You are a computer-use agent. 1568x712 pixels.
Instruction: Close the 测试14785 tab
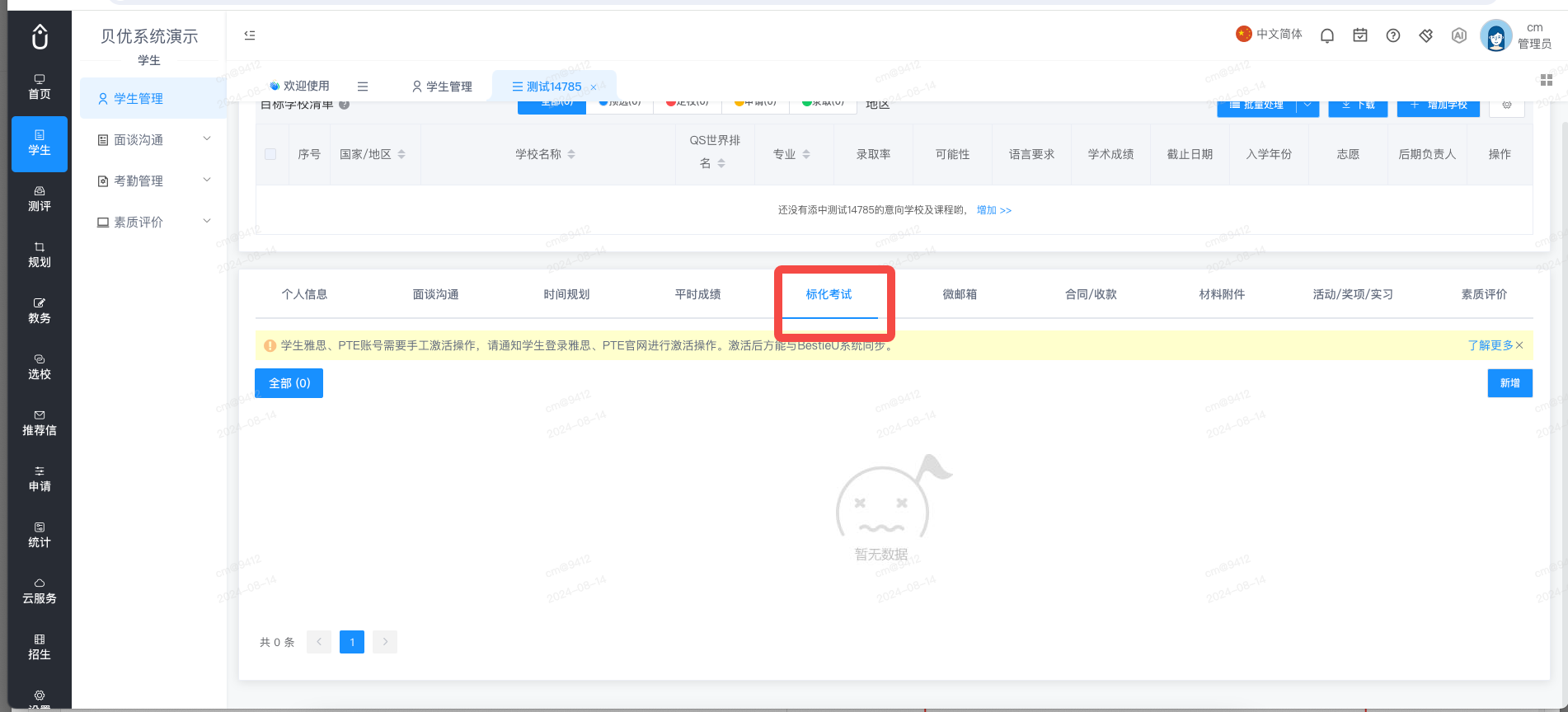(594, 87)
